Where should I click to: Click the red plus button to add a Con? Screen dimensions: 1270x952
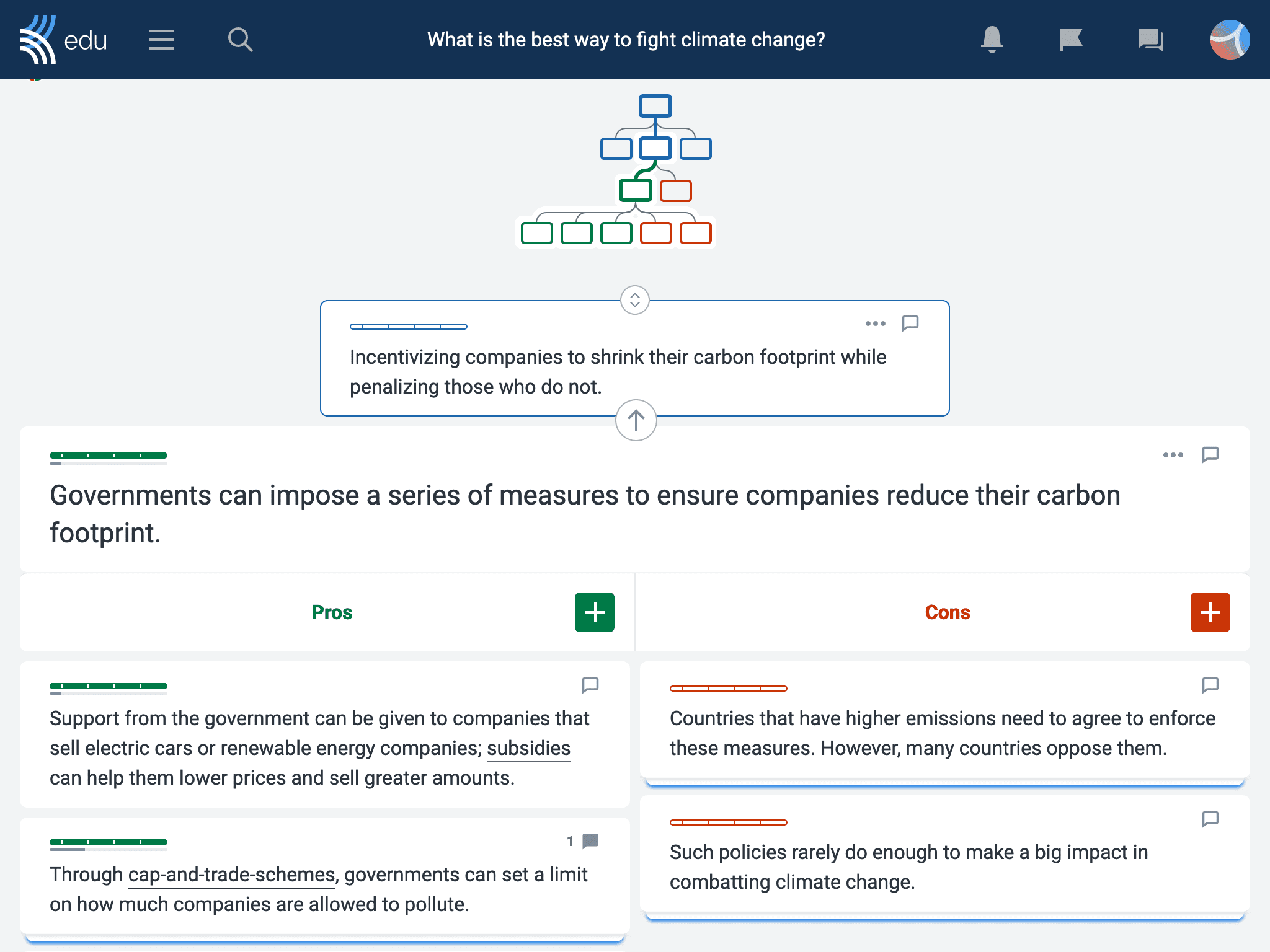[x=1210, y=611]
